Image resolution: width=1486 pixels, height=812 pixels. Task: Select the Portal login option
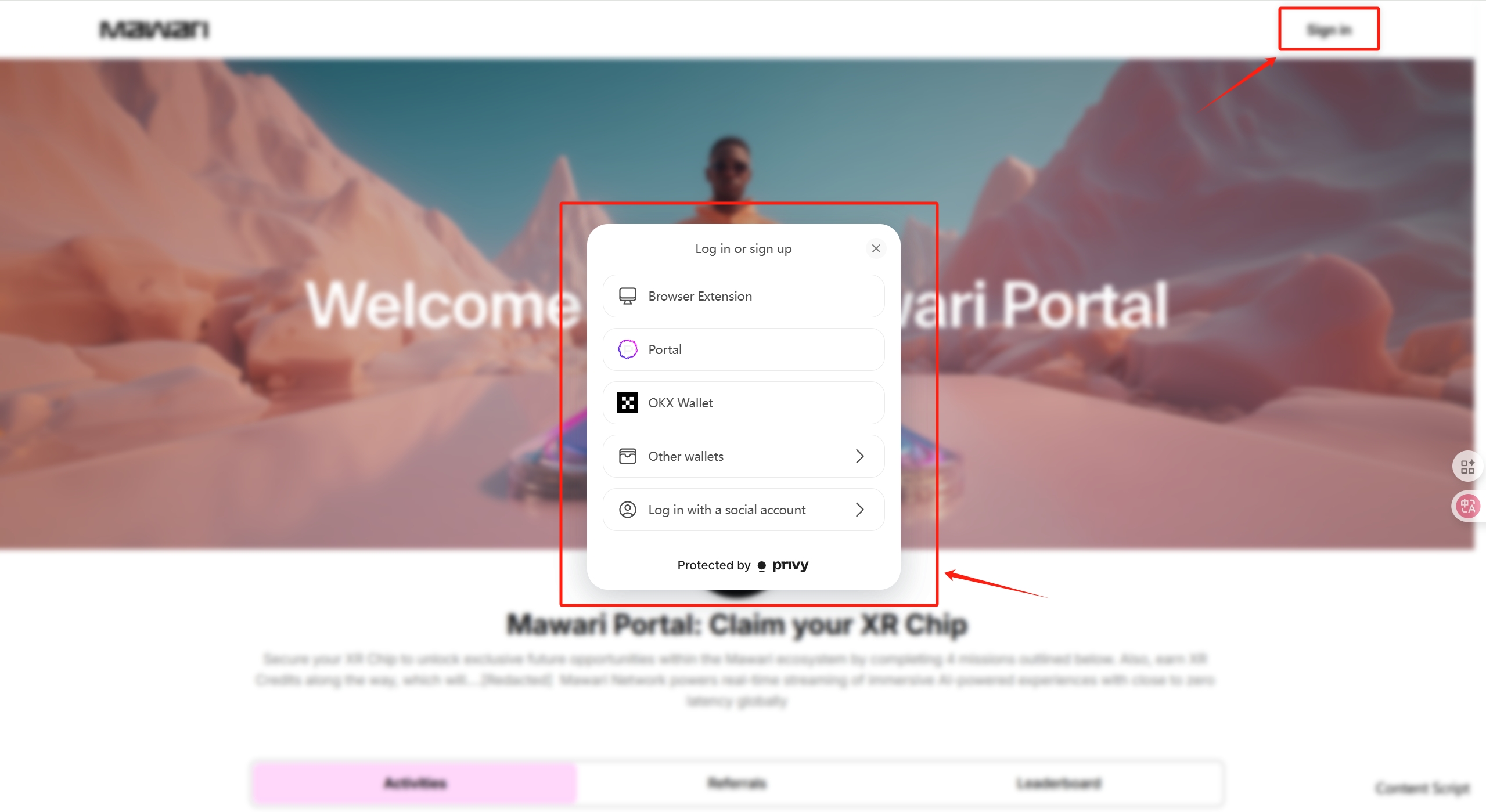point(744,349)
